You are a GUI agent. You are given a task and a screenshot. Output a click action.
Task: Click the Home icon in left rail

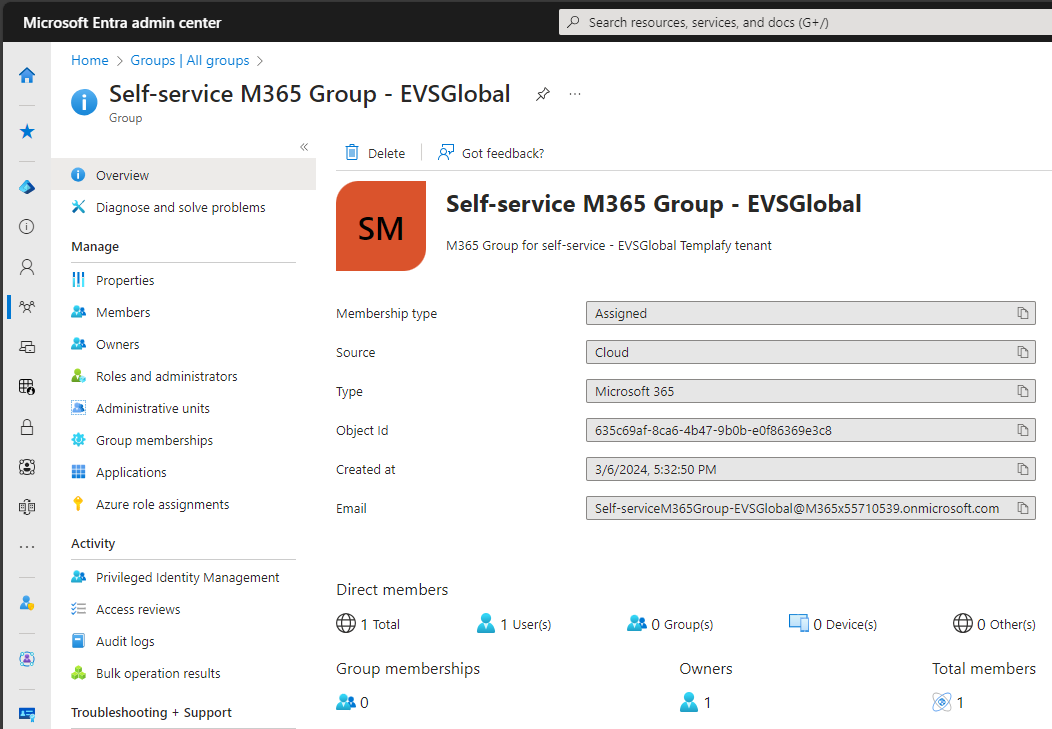click(27, 75)
